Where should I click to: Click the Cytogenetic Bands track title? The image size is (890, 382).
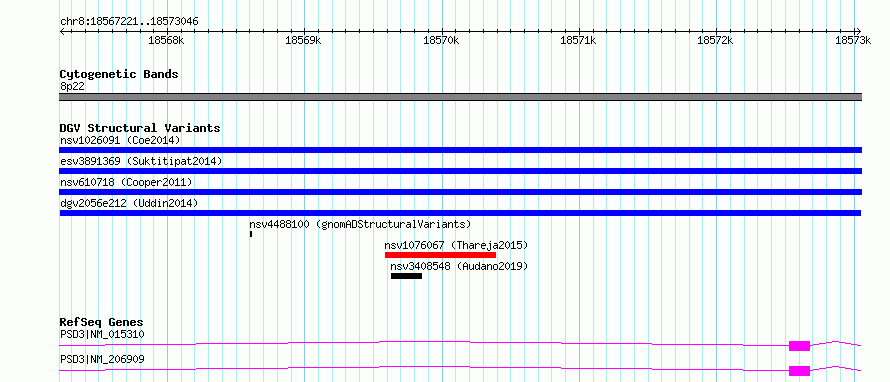coord(119,74)
